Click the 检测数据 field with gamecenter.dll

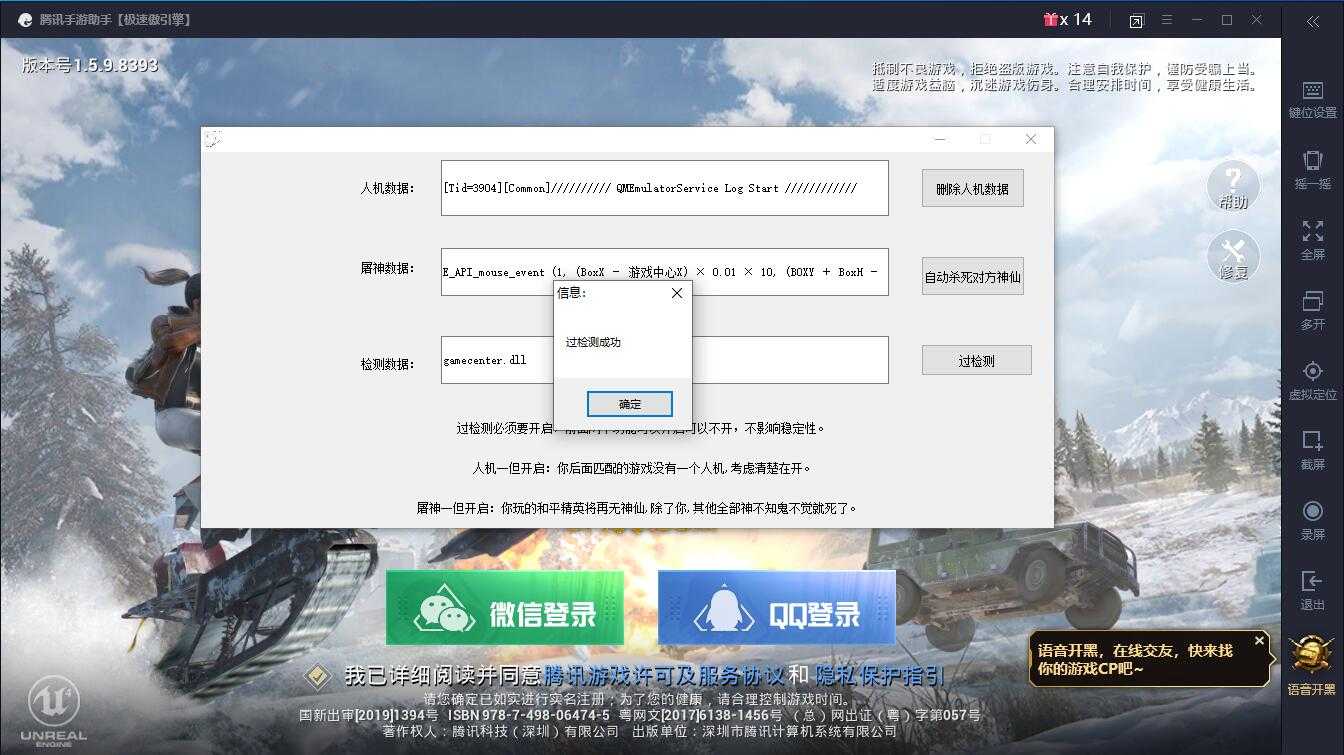tap(664, 360)
